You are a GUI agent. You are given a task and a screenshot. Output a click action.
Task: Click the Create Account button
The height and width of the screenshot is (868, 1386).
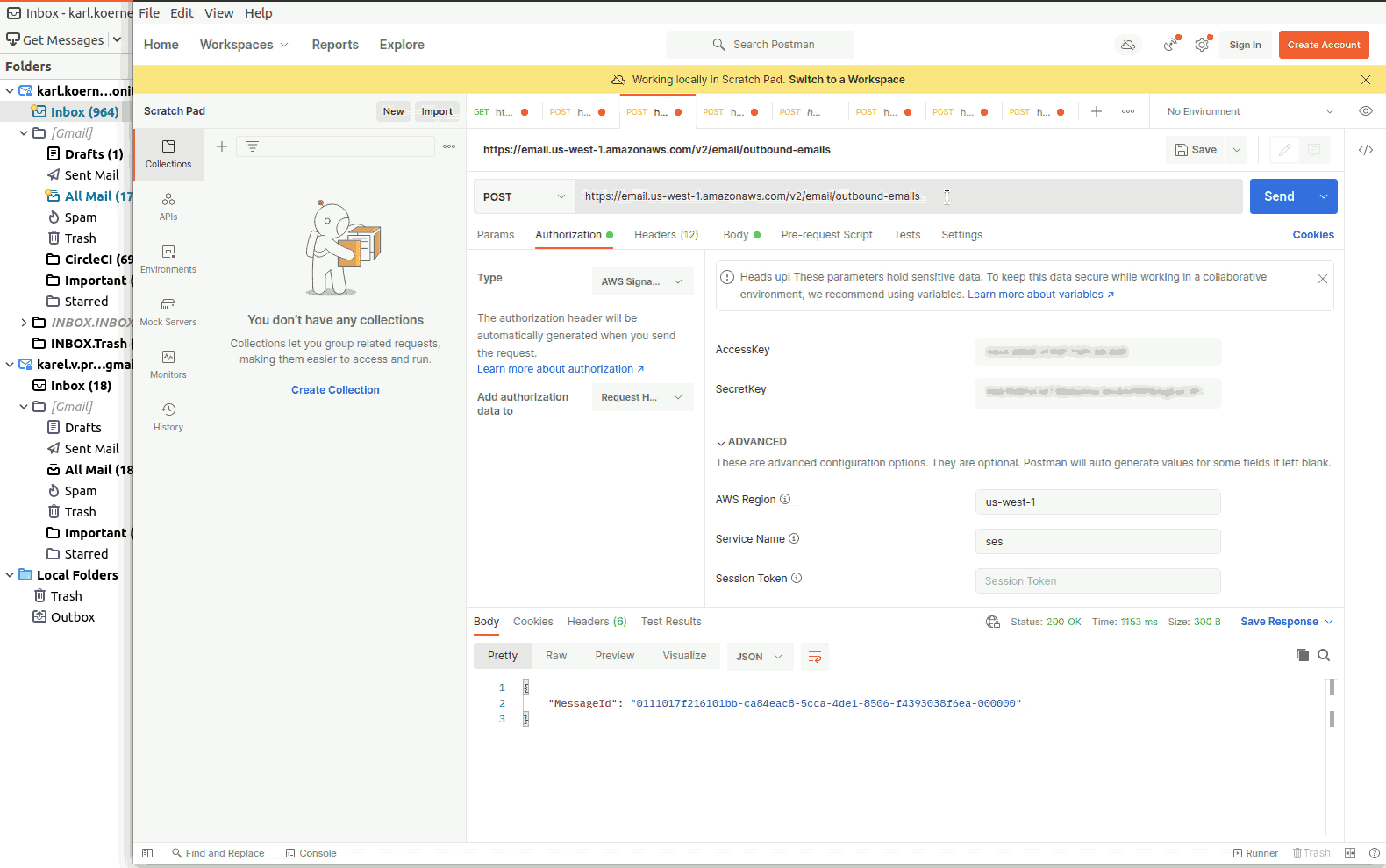pos(1324,45)
